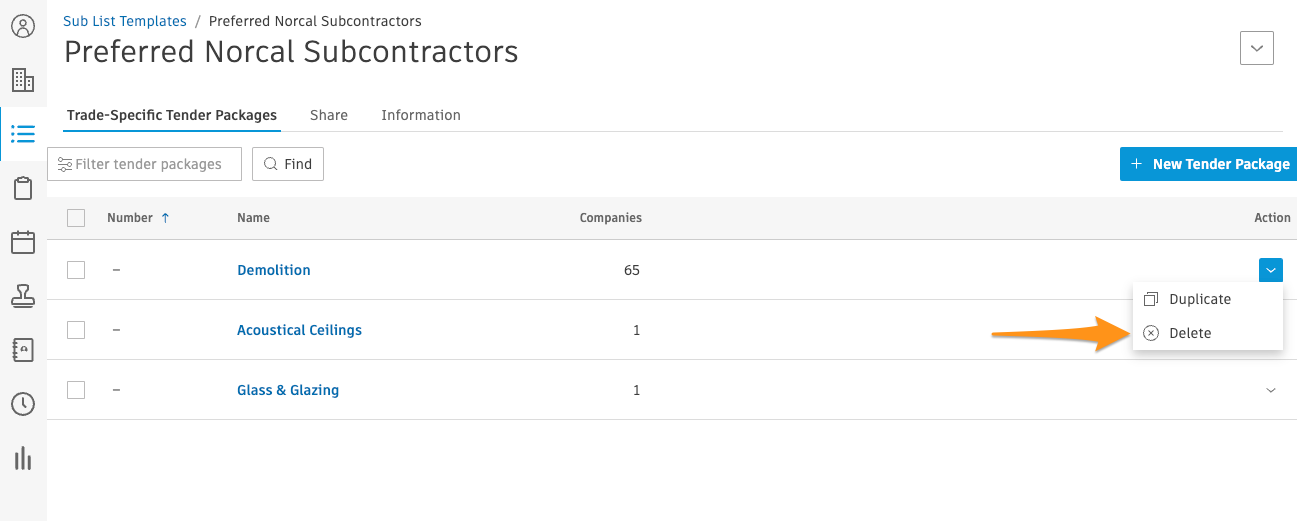The height and width of the screenshot is (521, 1297).
Task: Tick the Demolition row checkbox
Action: [x=76, y=270]
